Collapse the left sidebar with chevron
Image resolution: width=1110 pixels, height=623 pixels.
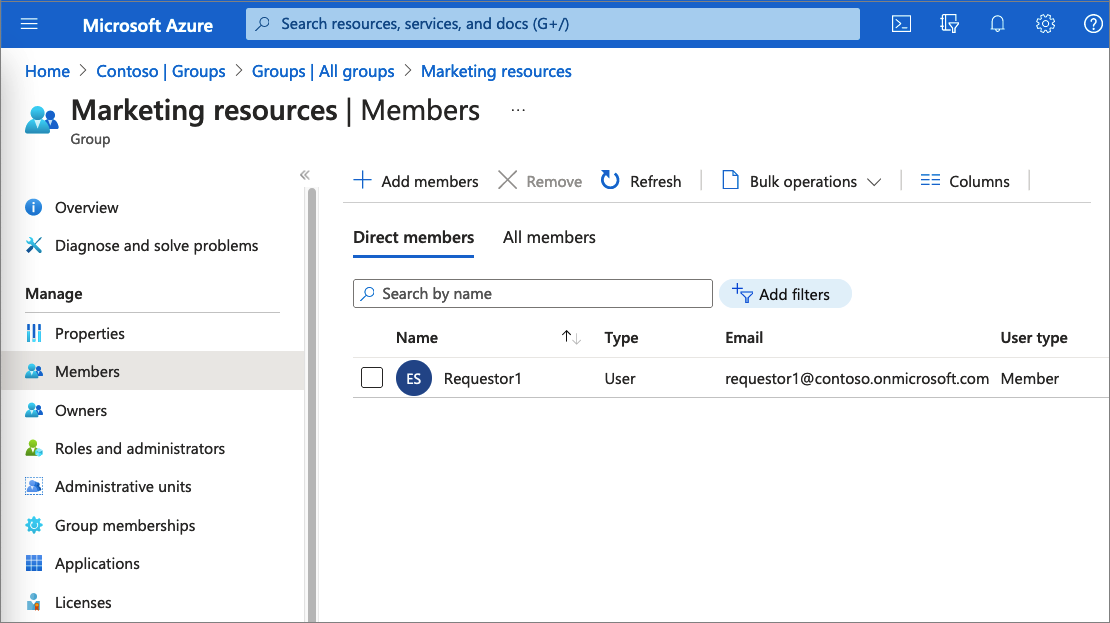point(305,174)
